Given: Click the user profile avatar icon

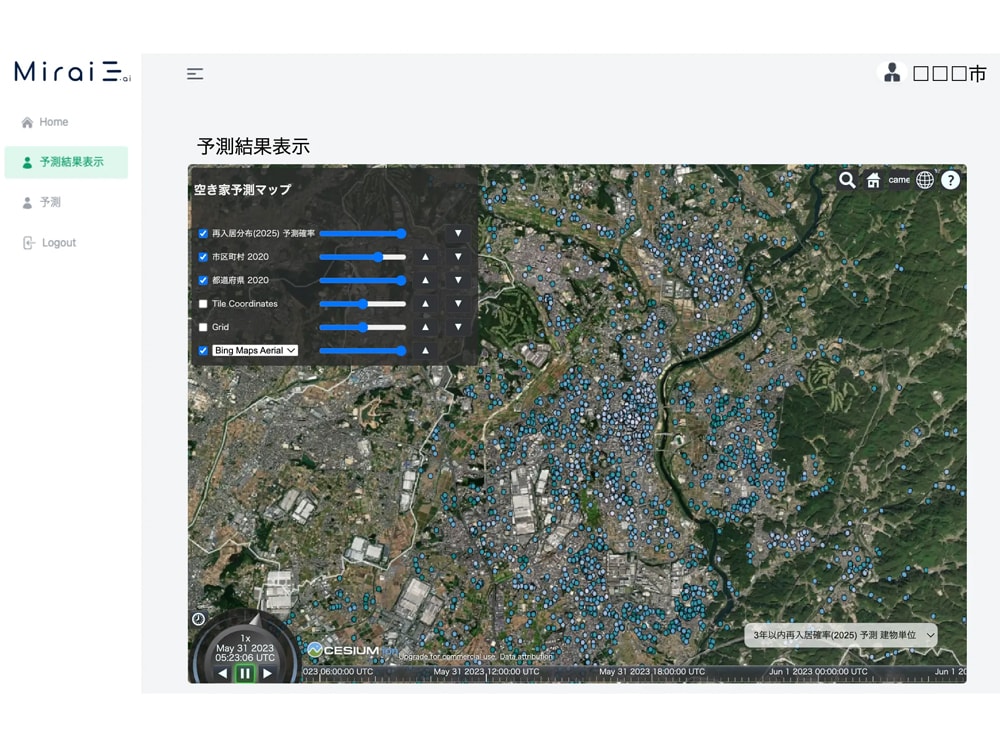Looking at the screenshot, I should (x=891, y=73).
